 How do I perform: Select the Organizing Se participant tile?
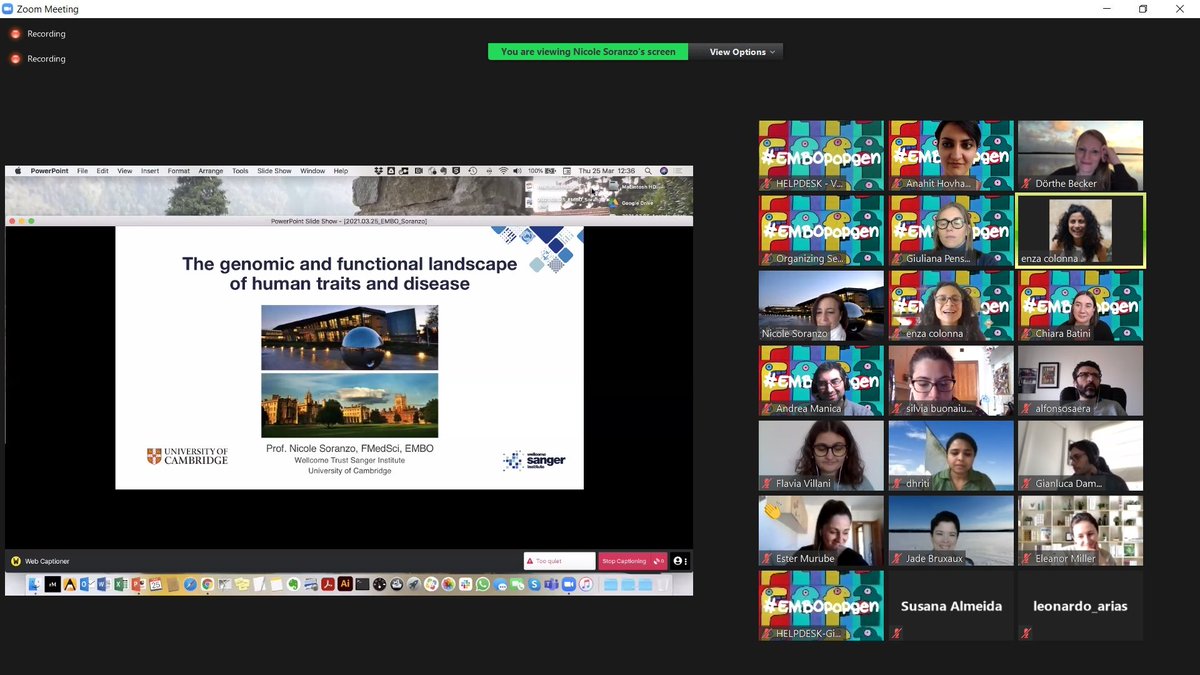pyautogui.click(x=821, y=230)
